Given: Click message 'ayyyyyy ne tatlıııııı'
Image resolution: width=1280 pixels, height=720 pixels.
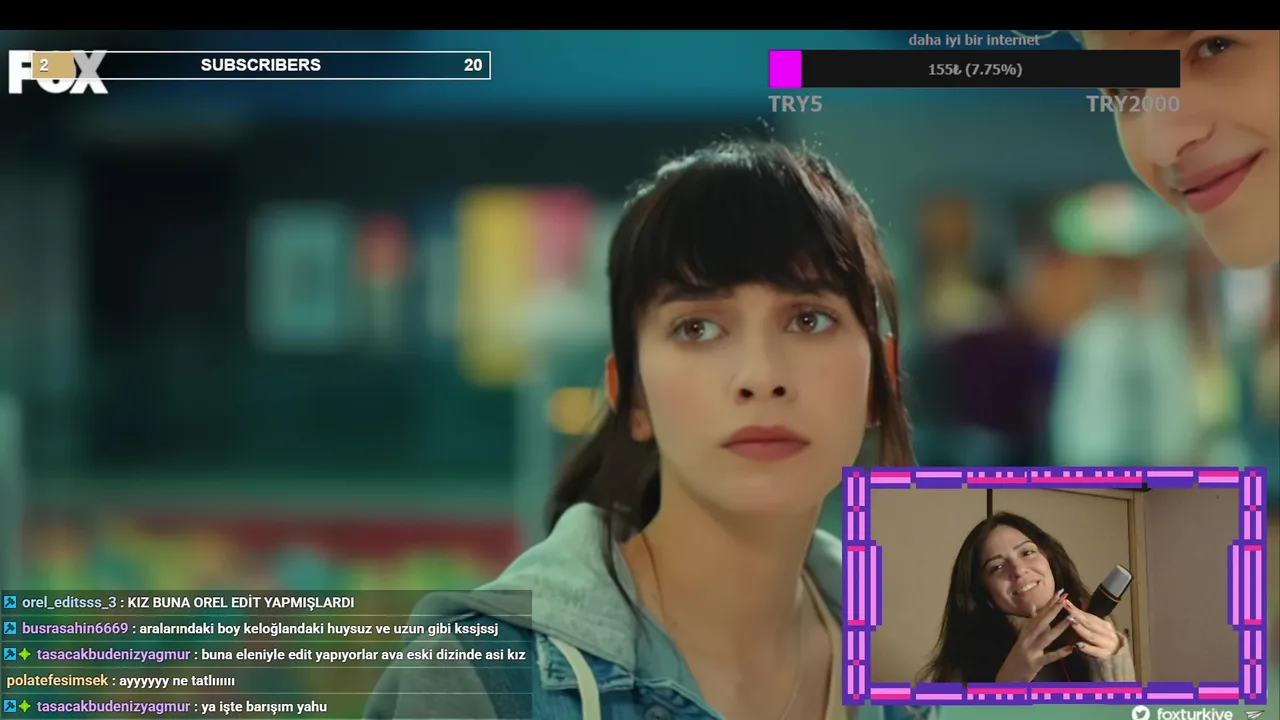Looking at the screenshot, I should pos(177,680).
